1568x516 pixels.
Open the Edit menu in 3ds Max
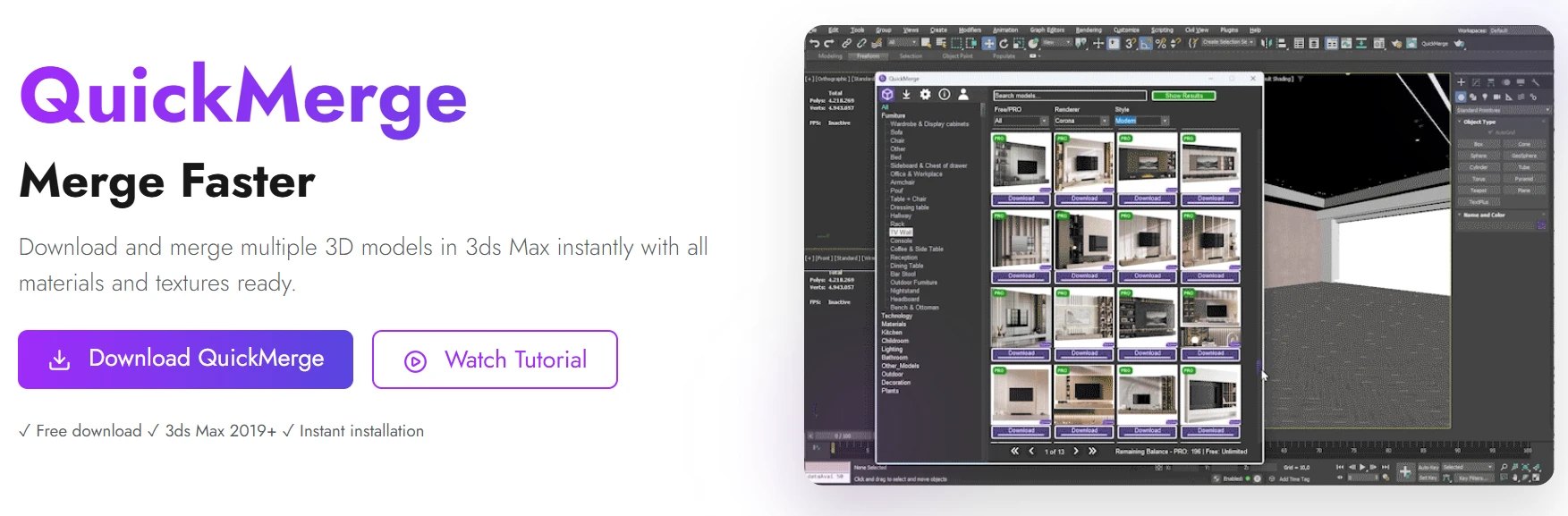[833, 30]
